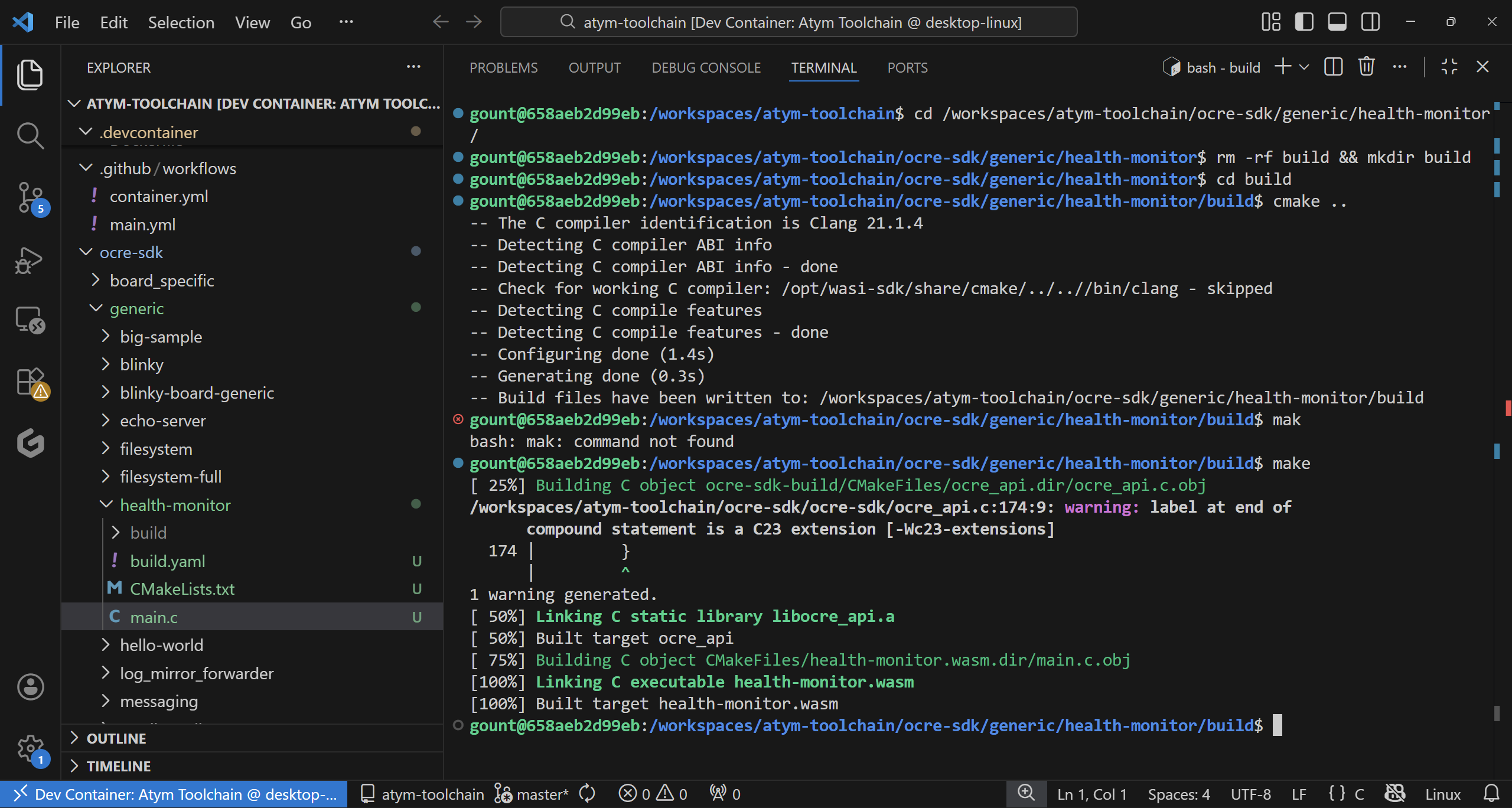
Task: Open the Run and Debug view
Action: (x=30, y=260)
